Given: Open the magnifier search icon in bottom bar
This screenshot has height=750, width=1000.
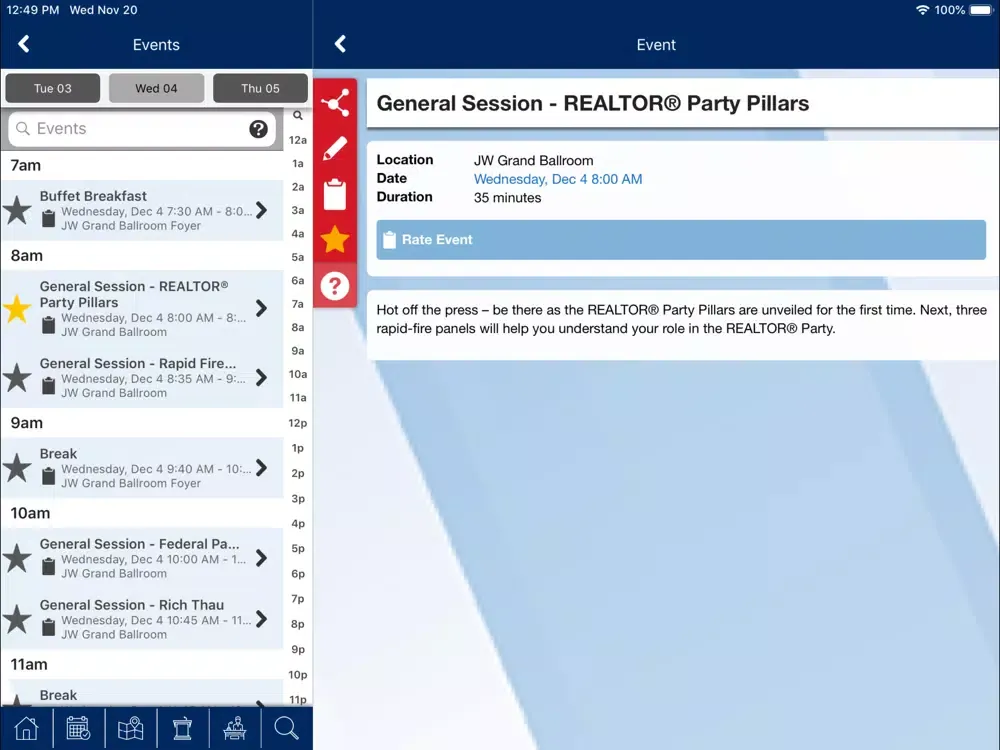Looking at the screenshot, I should click(286, 728).
